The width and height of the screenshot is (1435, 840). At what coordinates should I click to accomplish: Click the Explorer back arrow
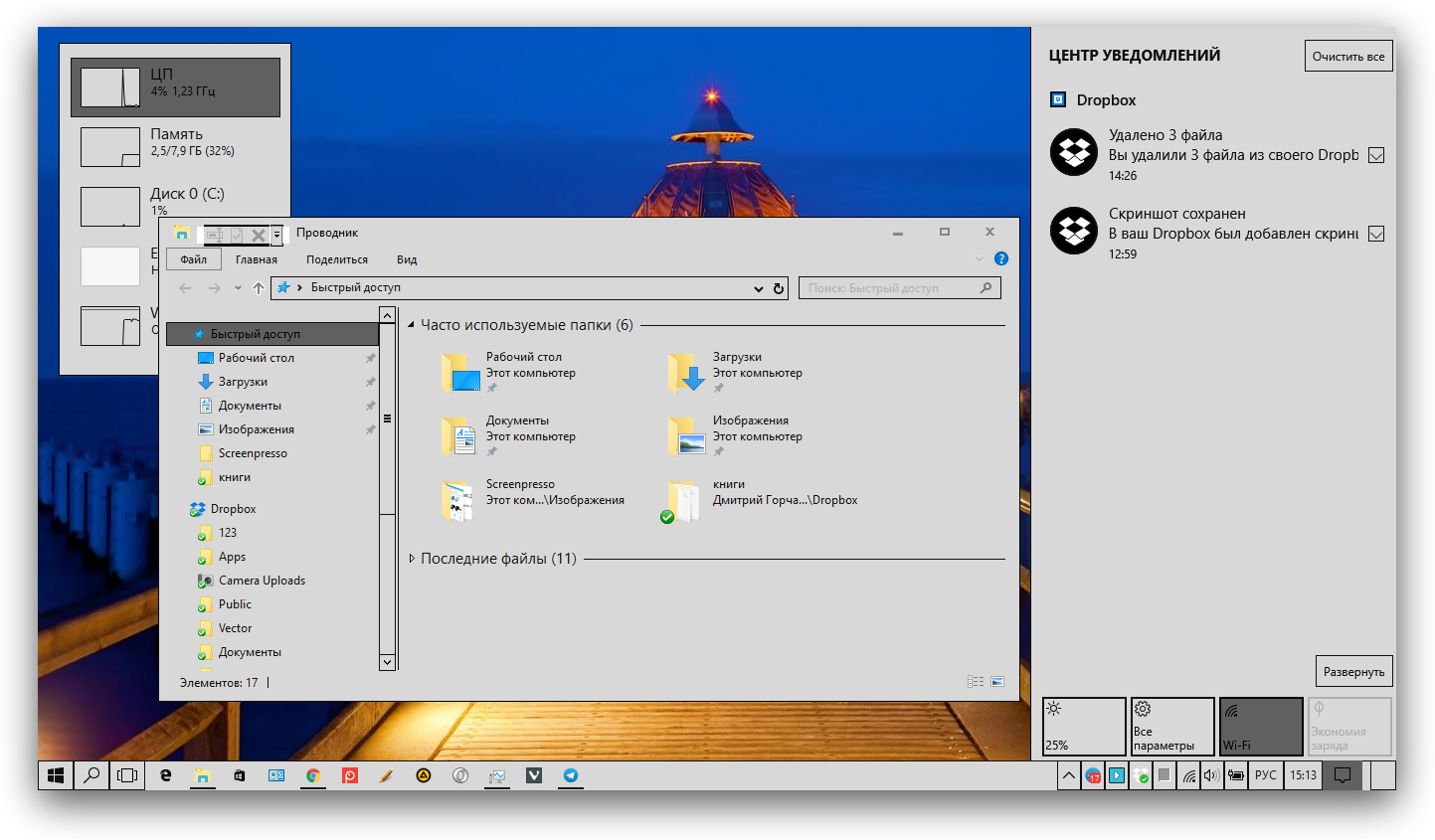click(x=185, y=288)
